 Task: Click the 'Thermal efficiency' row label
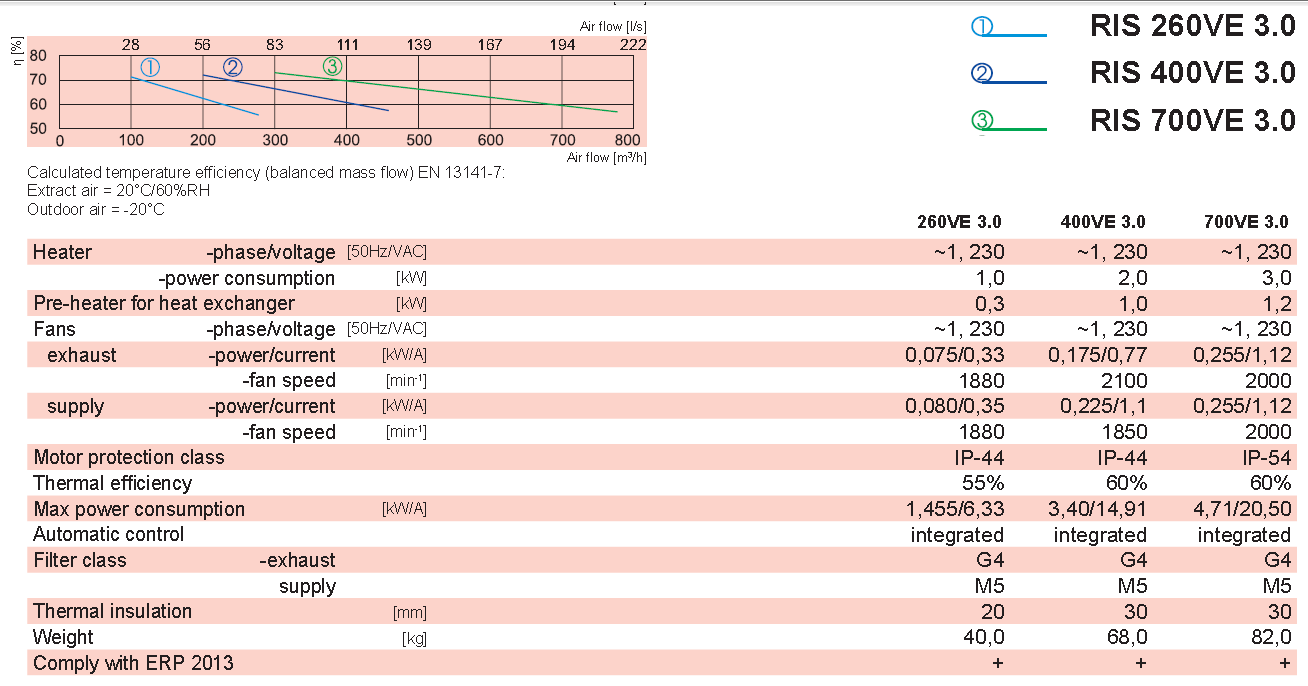click(x=112, y=483)
